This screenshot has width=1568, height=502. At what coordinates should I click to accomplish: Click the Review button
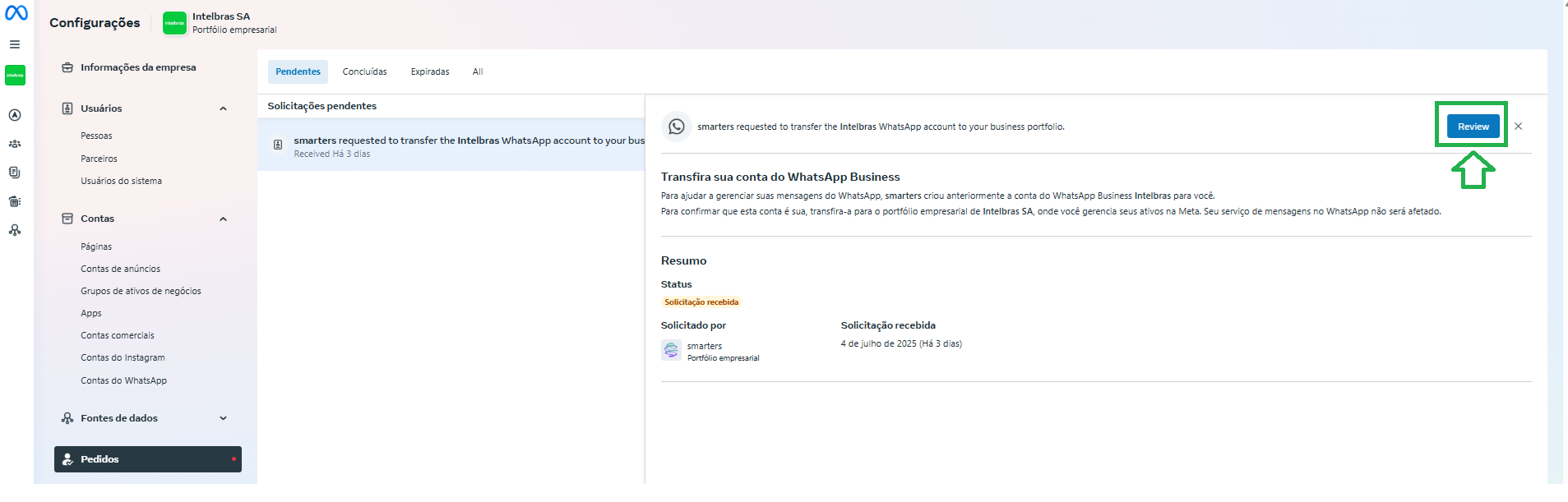[x=1473, y=127]
